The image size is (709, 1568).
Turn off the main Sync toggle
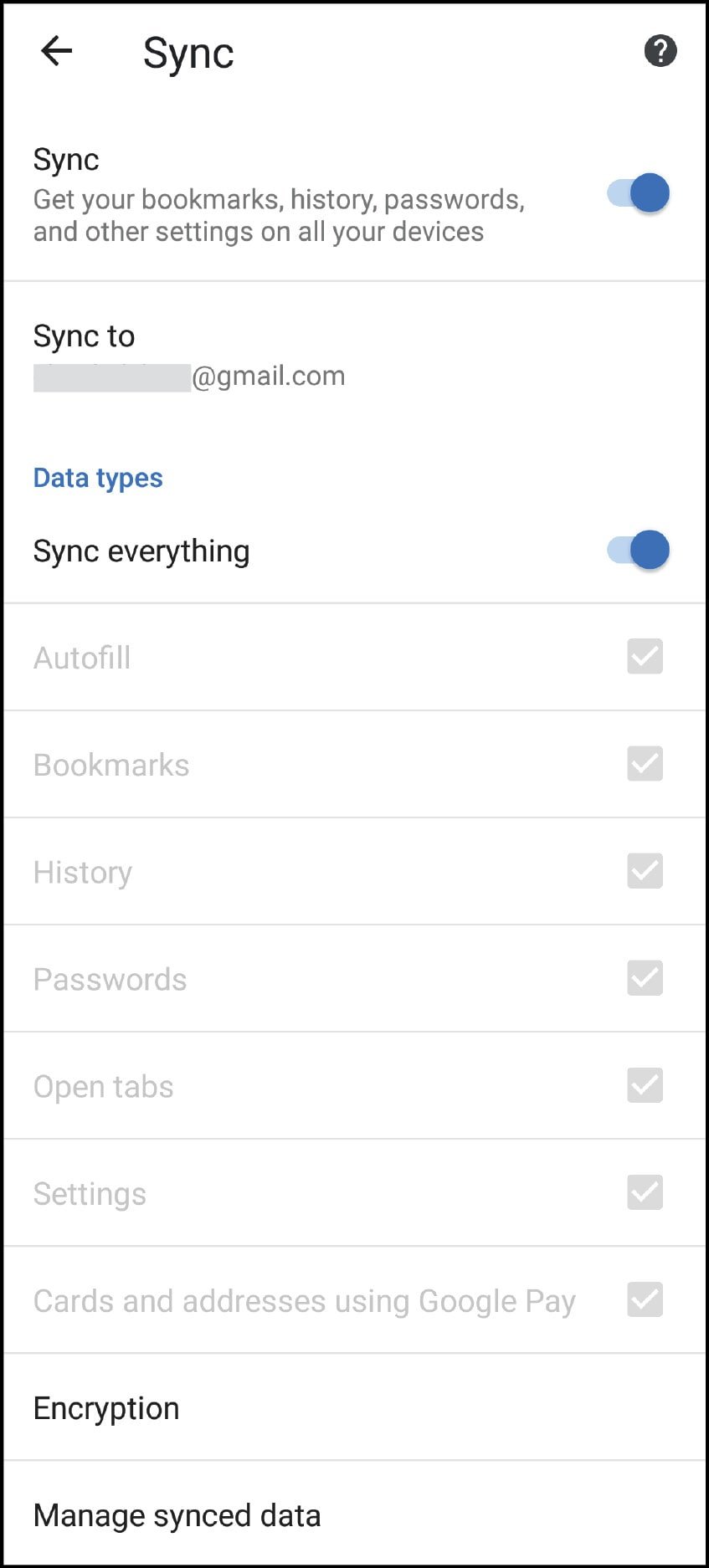click(639, 193)
